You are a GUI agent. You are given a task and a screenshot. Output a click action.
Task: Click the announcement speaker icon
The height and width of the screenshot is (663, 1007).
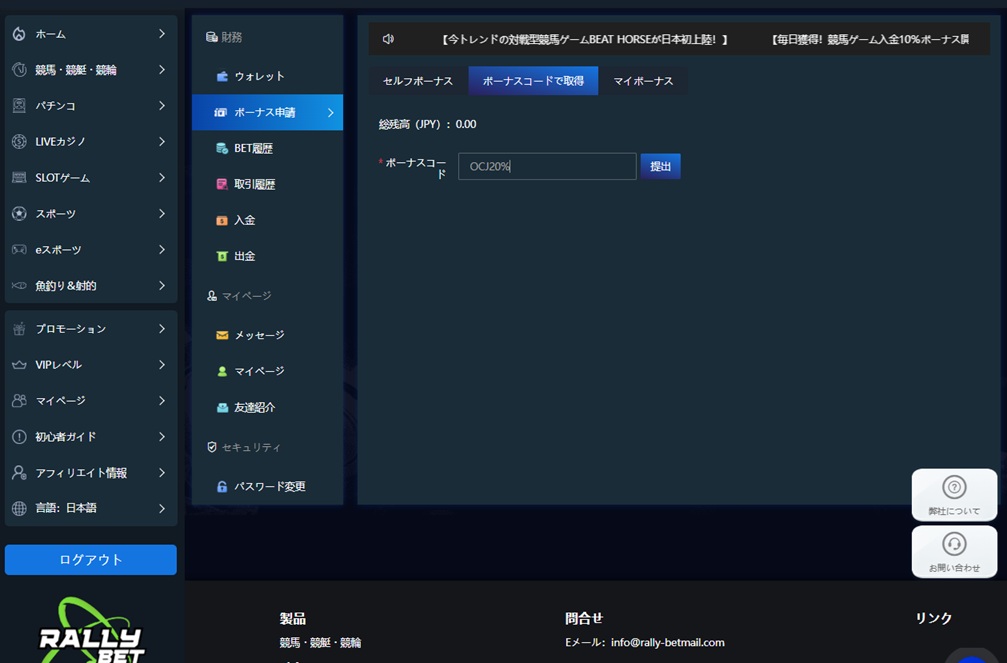pyautogui.click(x=388, y=39)
